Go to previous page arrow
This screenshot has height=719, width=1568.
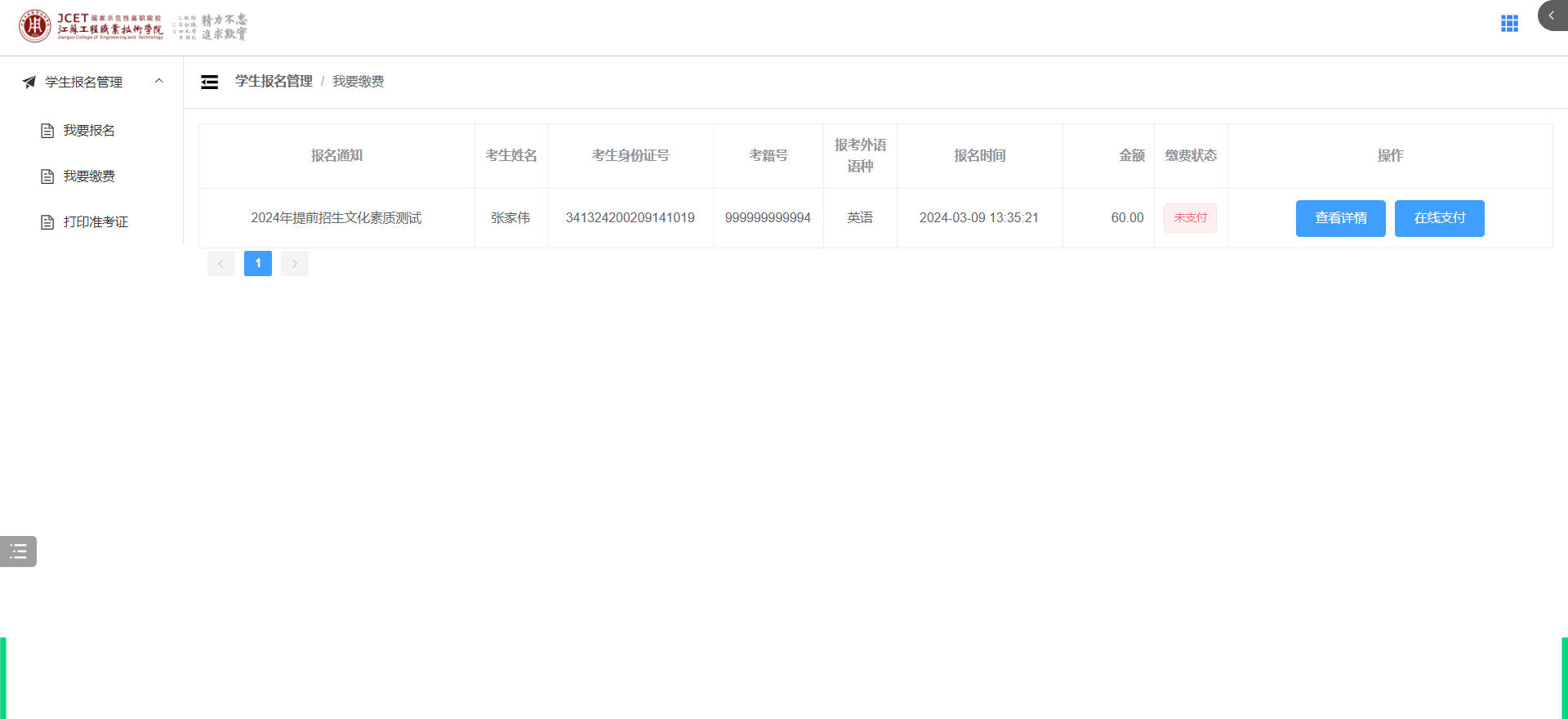[x=221, y=264]
